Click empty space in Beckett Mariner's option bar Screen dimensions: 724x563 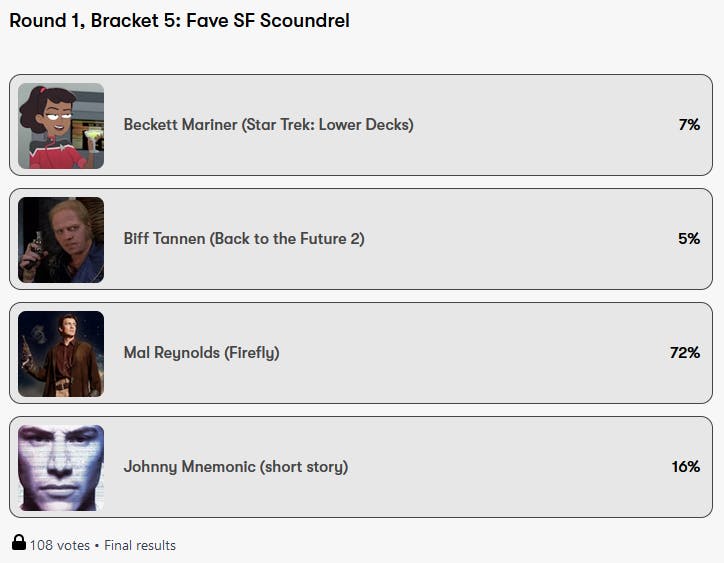pos(540,125)
